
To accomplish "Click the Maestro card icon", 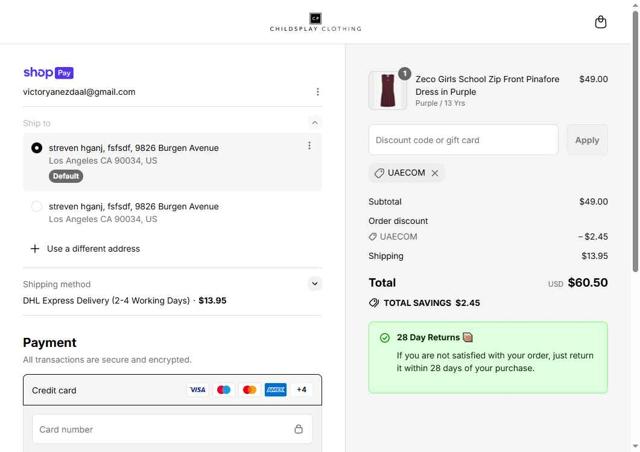I will (x=224, y=390).
